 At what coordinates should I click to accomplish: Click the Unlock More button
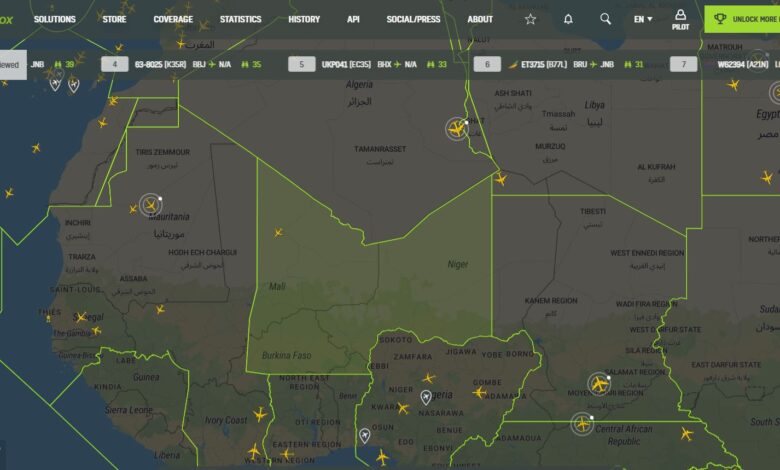coord(741,19)
